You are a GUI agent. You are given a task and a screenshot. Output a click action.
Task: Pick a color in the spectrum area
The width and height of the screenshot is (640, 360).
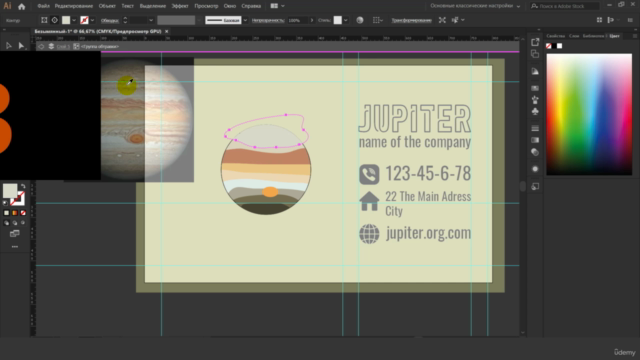click(589, 115)
